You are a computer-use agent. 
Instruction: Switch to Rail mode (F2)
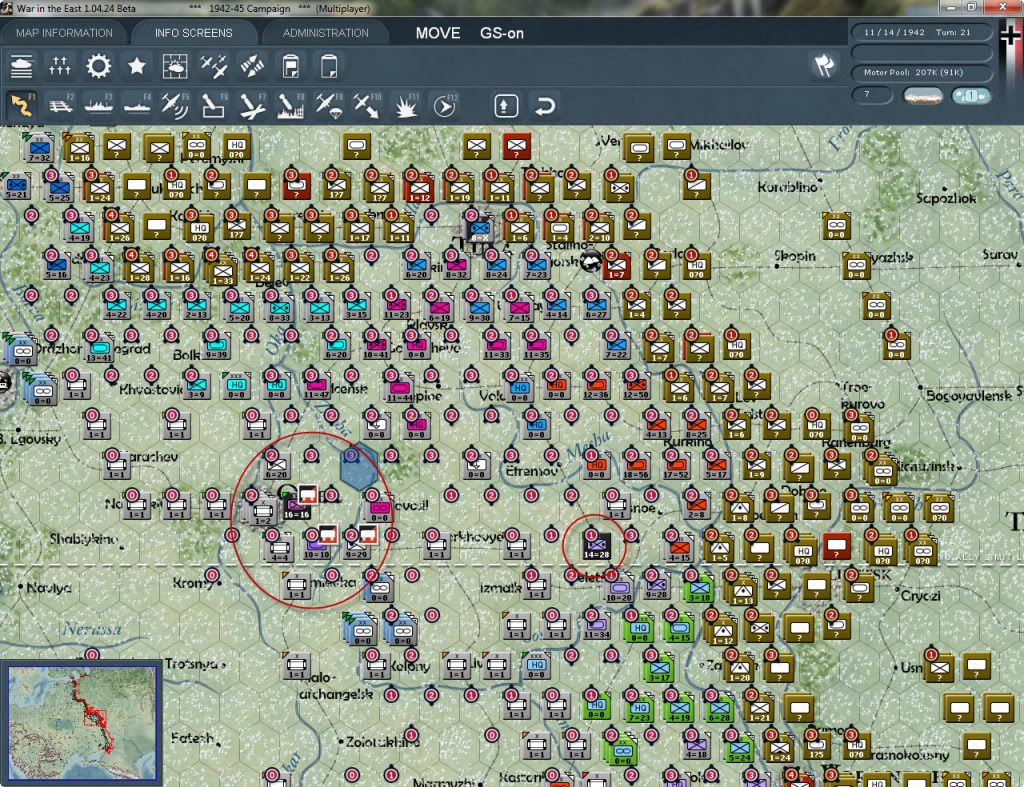click(61, 105)
